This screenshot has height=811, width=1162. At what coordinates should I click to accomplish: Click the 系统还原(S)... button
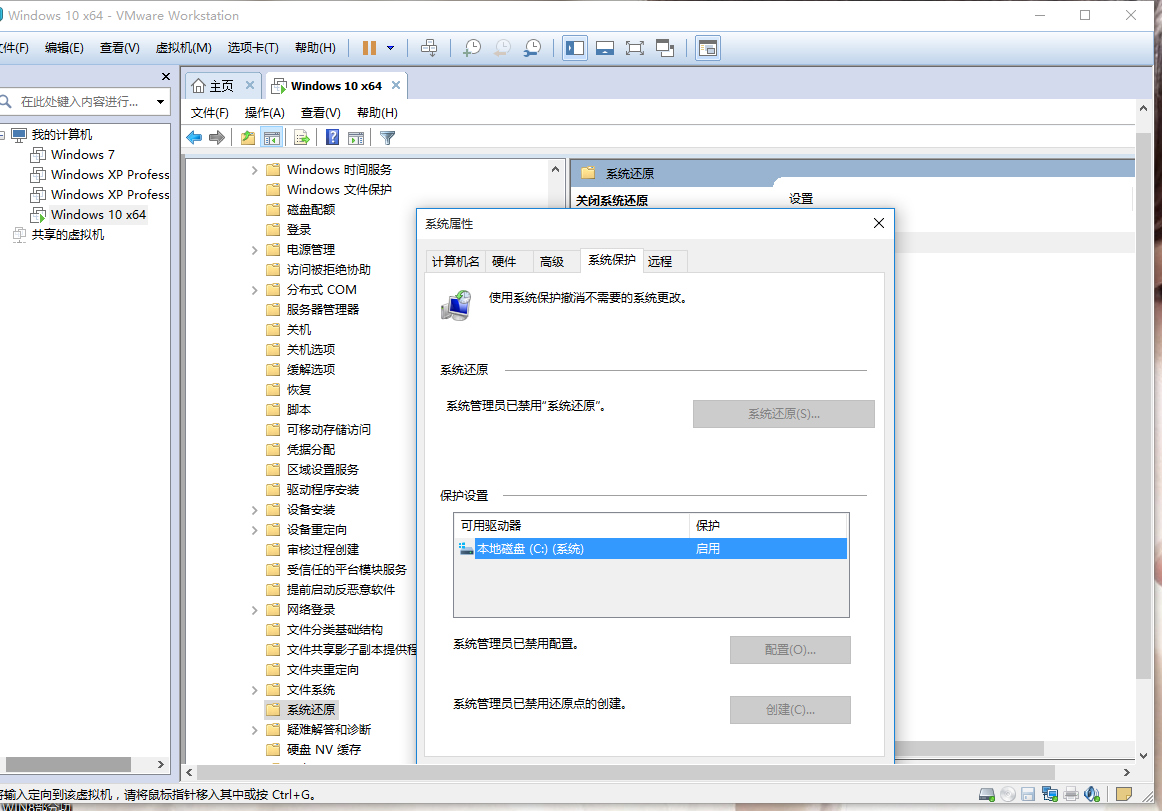[x=783, y=414]
